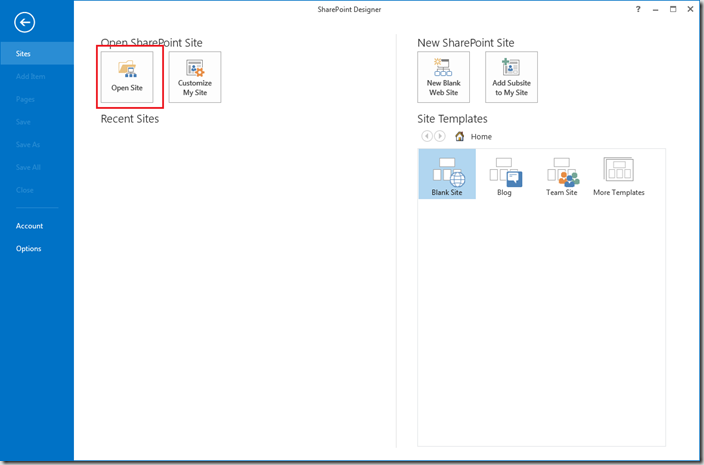Minimize the SharePoint Designer window

pos(656,9)
